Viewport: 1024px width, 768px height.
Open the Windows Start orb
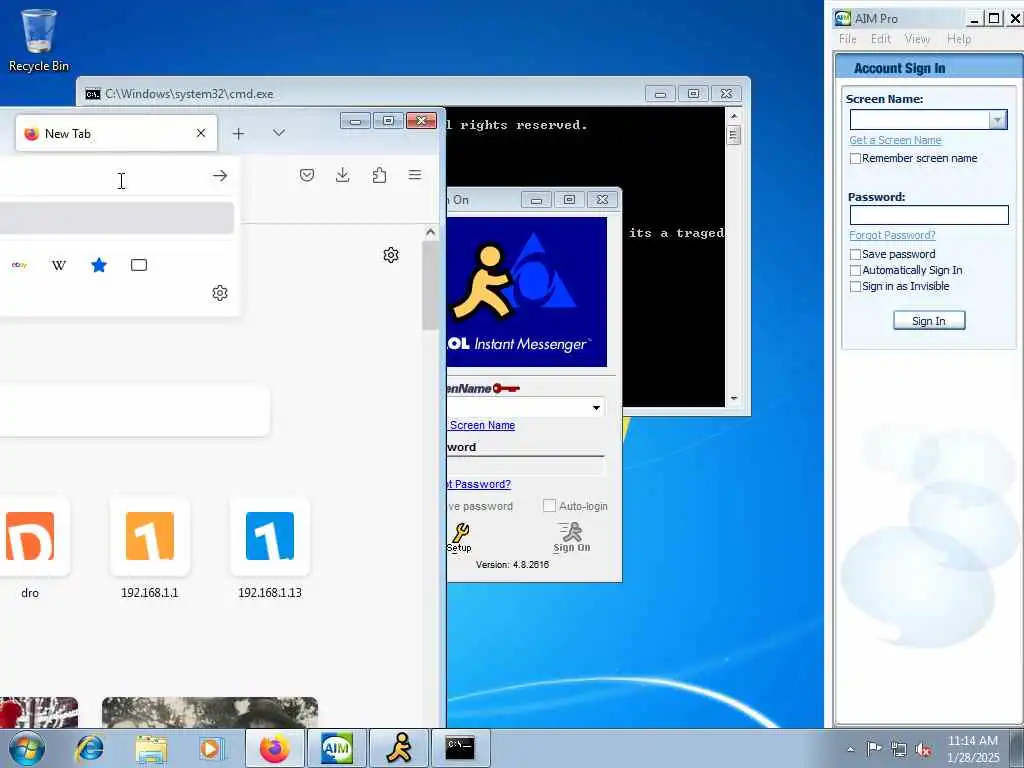pyautogui.click(x=27, y=748)
